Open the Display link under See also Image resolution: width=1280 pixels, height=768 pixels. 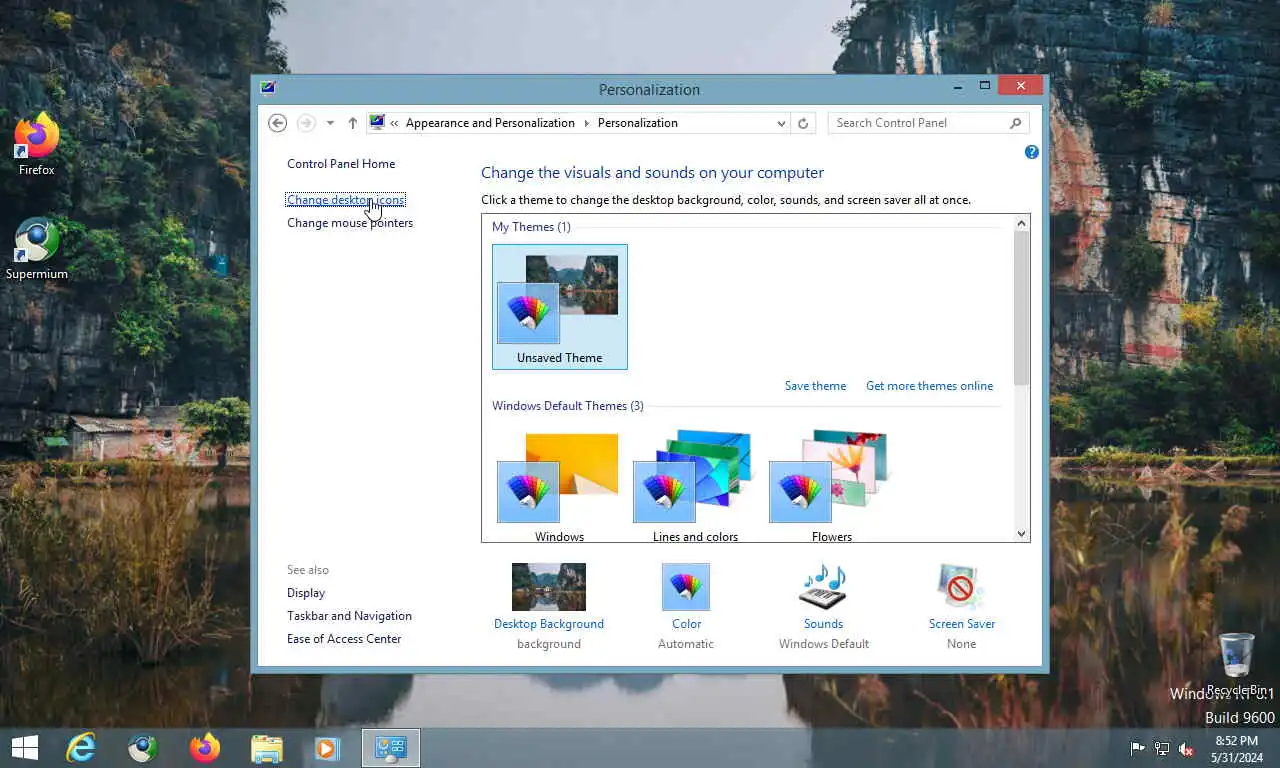(306, 593)
